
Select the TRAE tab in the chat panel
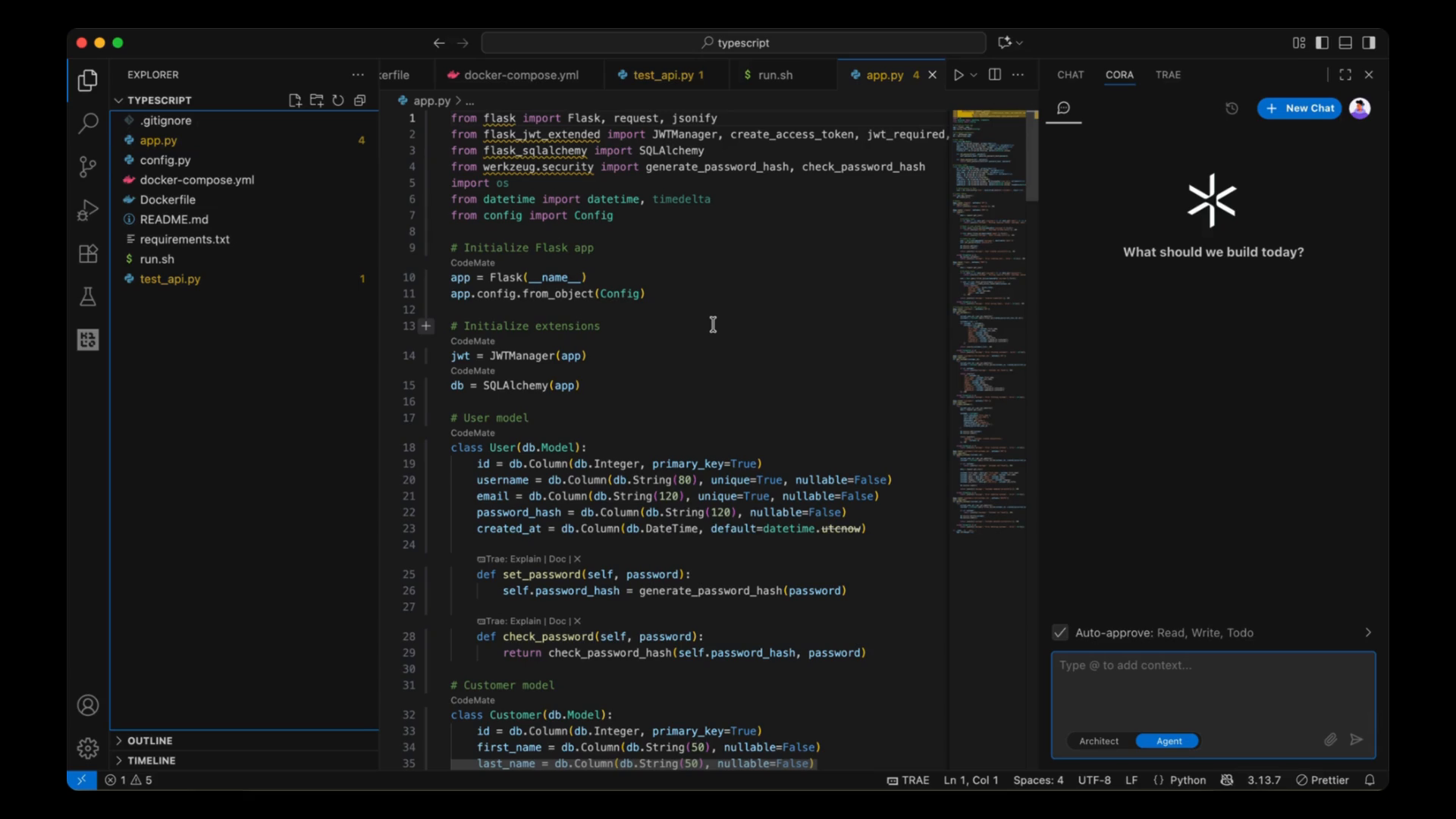[1169, 75]
